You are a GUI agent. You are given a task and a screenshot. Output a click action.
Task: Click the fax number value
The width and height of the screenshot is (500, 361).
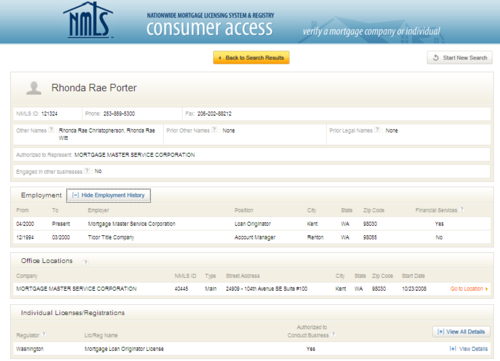[214, 114]
